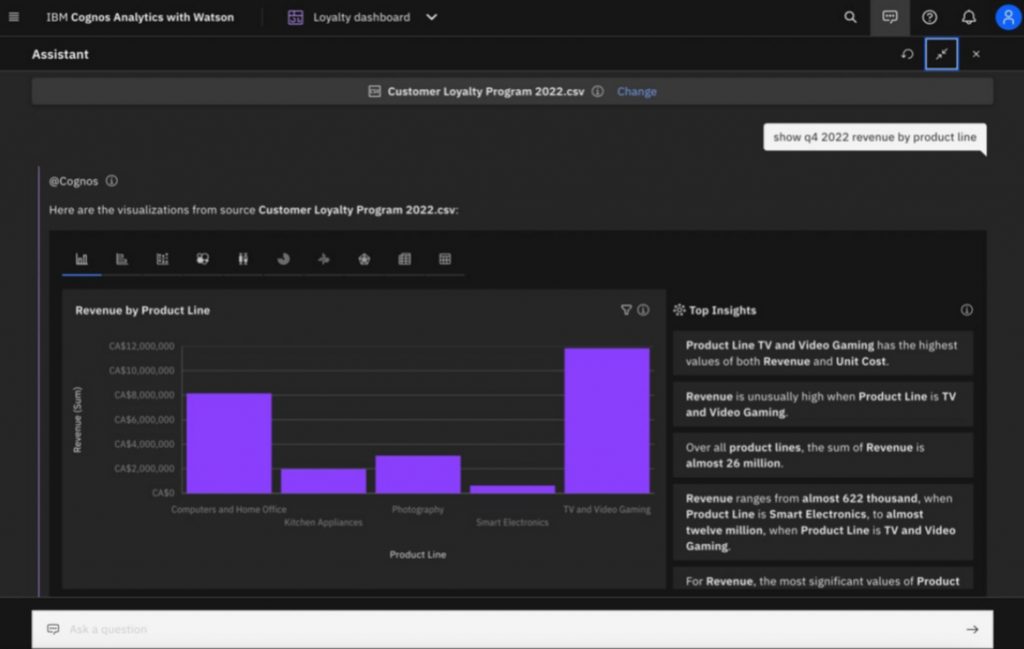The height and width of the screenshot is (649, 1024).
Task: Select insight 'has the highest values of both Revenue and Unit Cost'
Action: (x=822, y=353)
